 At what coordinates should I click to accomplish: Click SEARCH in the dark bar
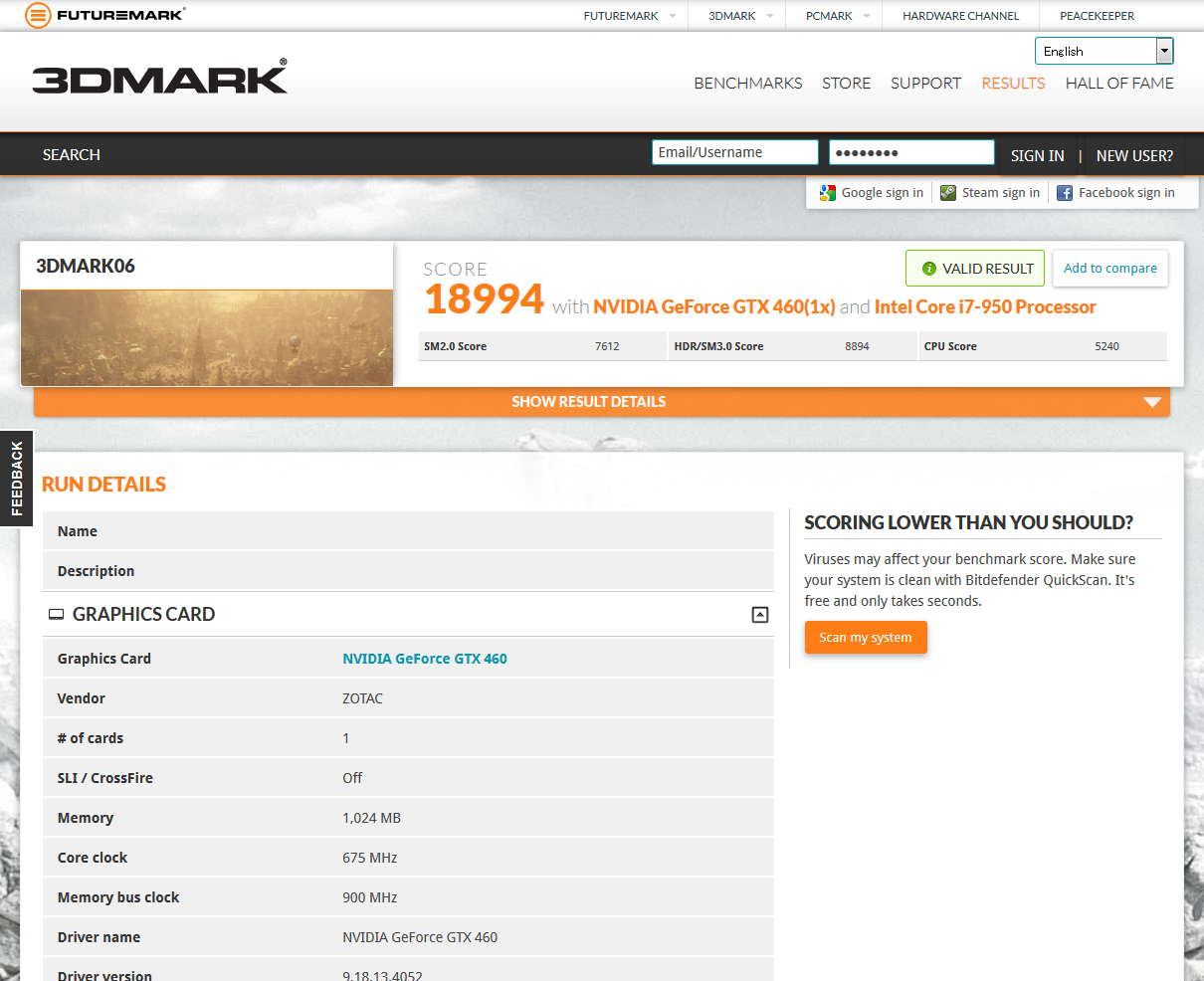72,155
